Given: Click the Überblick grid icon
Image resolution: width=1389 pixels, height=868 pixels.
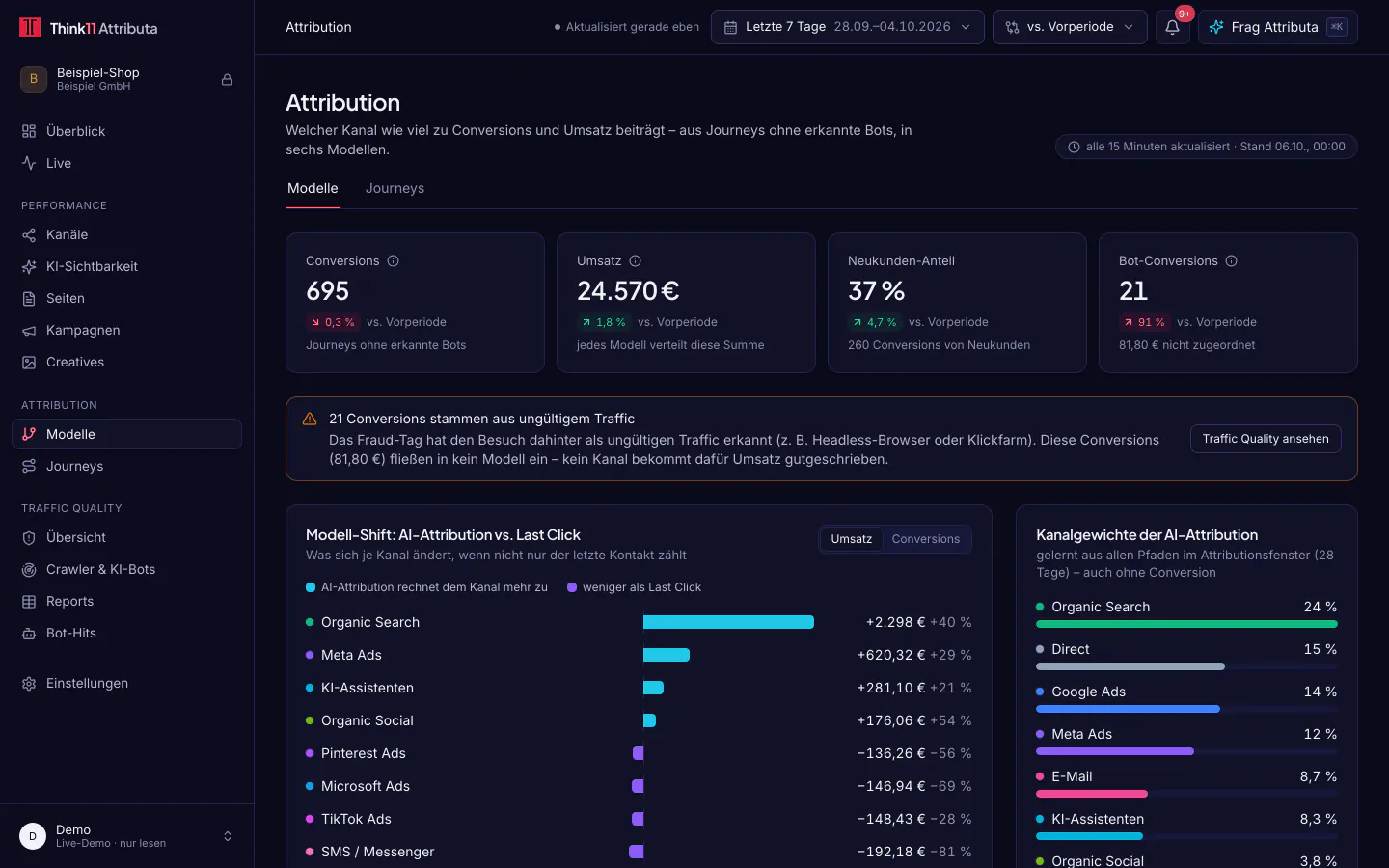Looking at the screenshot, I should point(29,131).
